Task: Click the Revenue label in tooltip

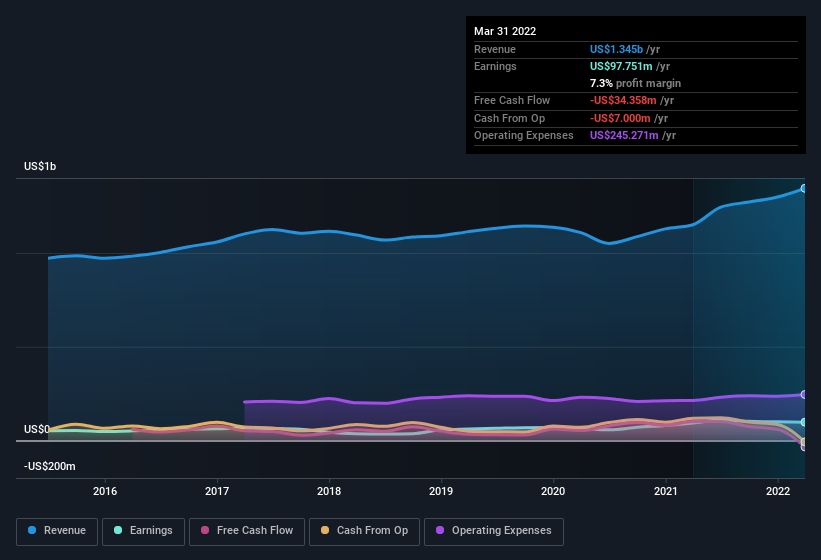Action: [x=495, y=49]
